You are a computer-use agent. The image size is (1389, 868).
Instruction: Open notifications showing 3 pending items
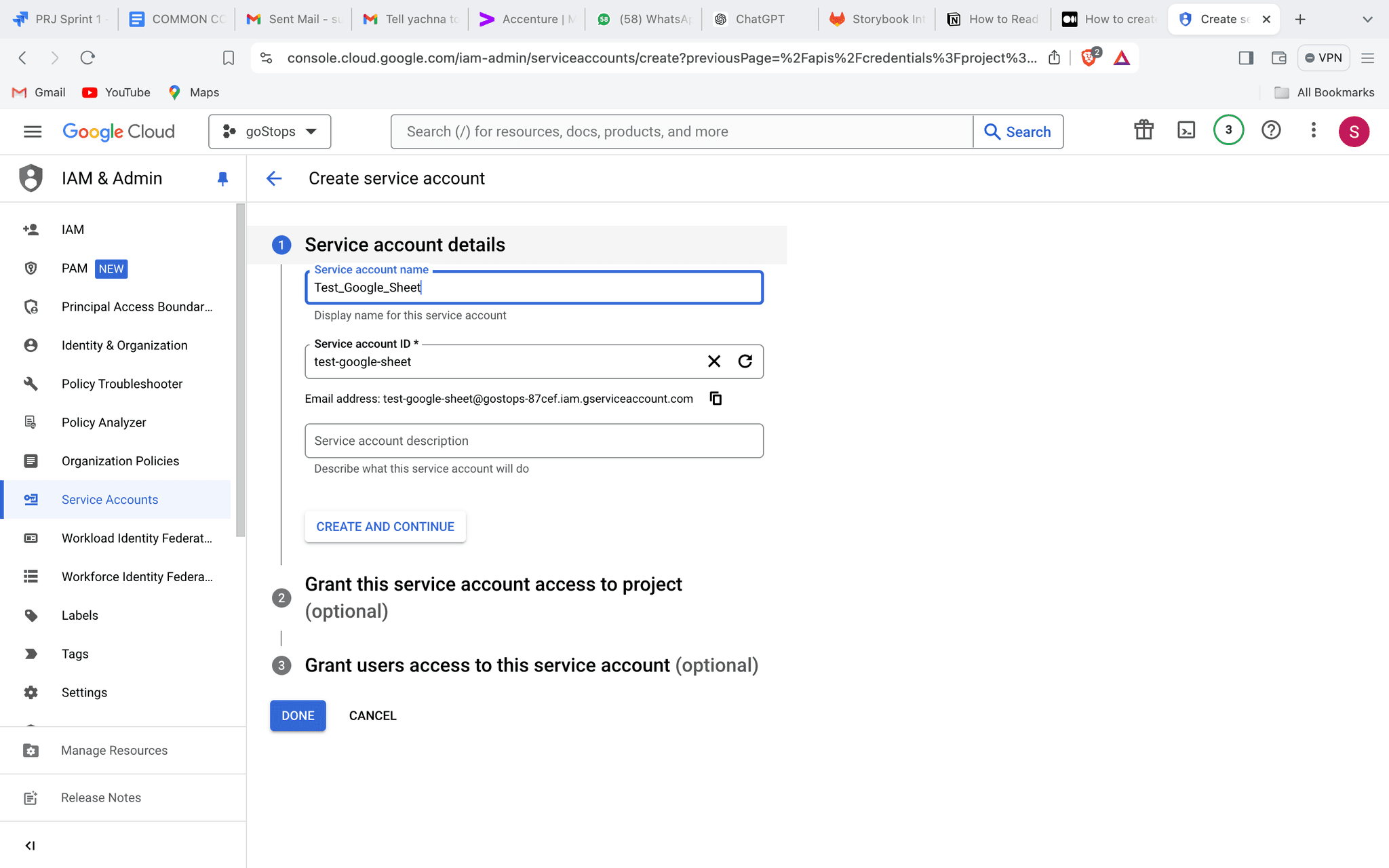[1228, 130]
